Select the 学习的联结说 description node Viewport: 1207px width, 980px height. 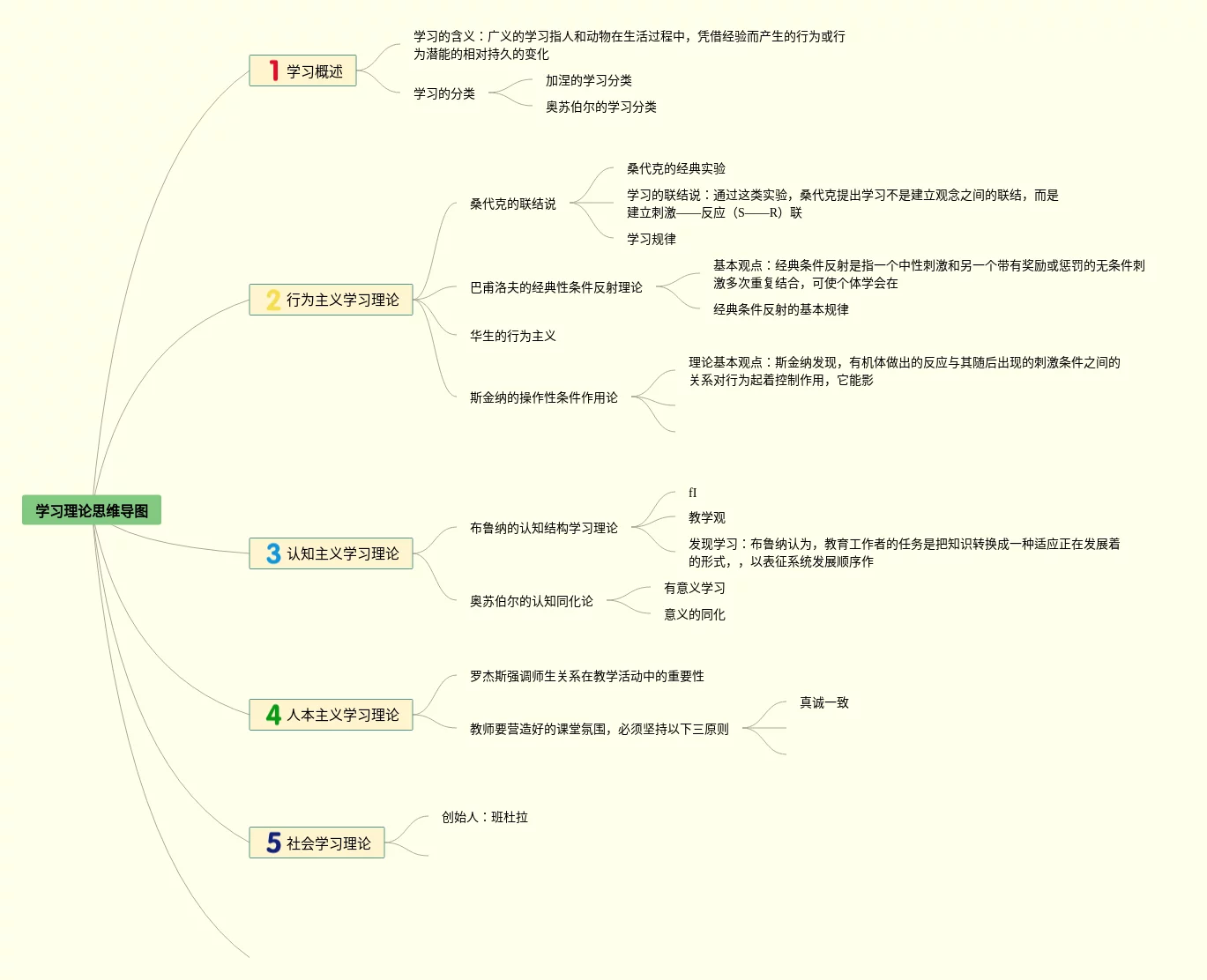(x=842, y=204)
